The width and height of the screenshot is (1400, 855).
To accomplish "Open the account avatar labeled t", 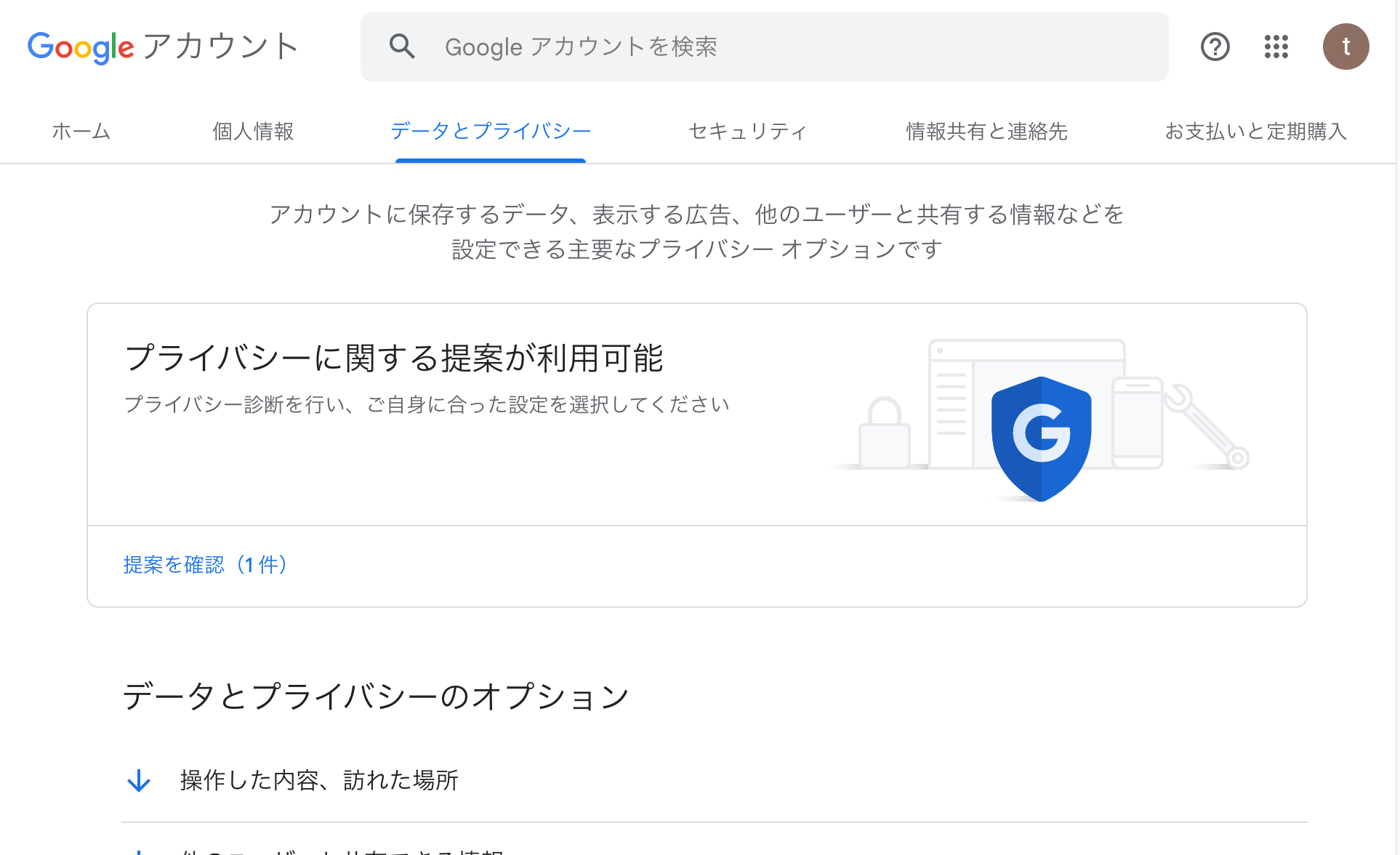I will pos(1345,47).
